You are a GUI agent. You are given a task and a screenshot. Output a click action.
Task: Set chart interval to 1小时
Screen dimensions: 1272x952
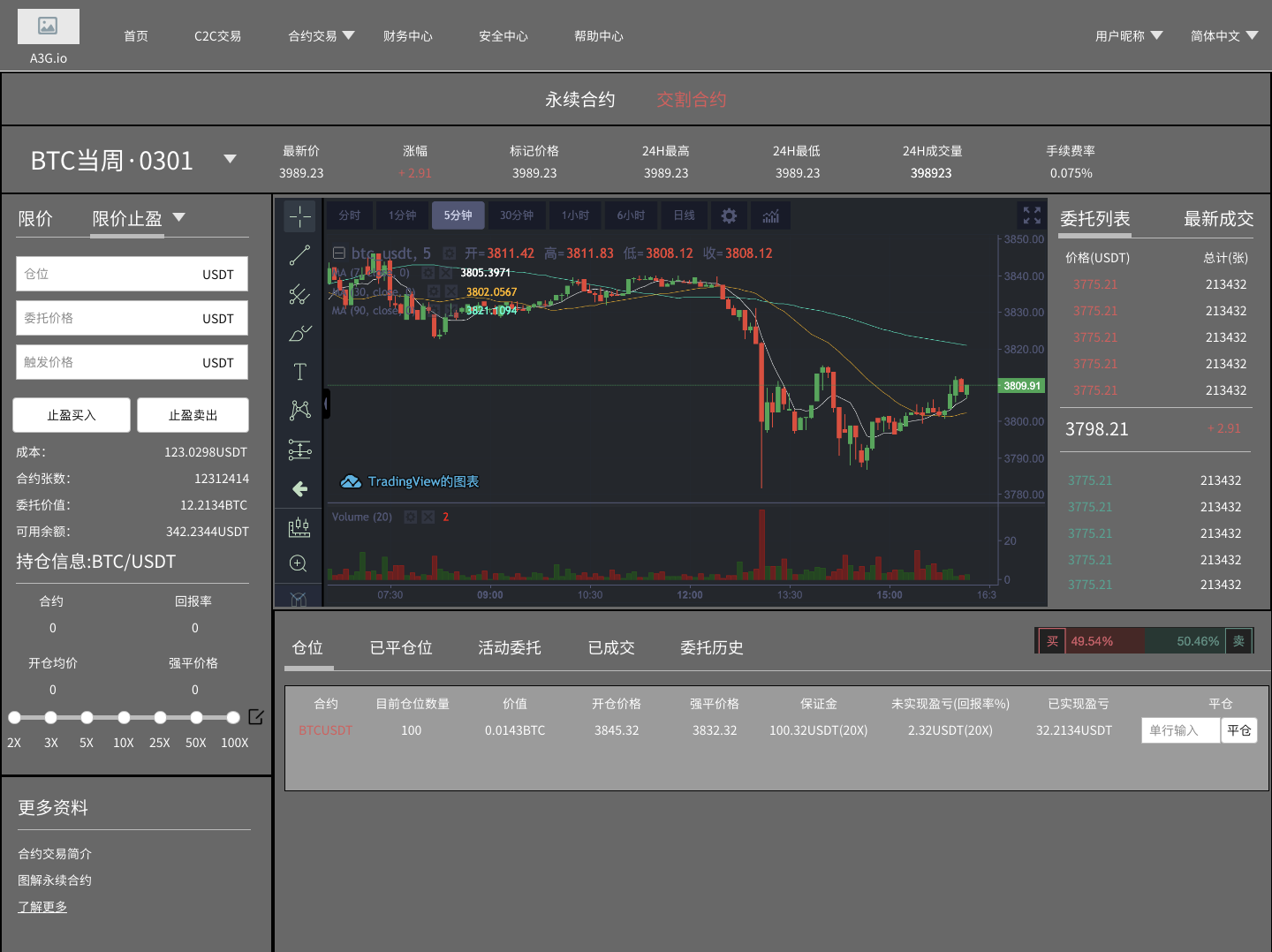575,215
